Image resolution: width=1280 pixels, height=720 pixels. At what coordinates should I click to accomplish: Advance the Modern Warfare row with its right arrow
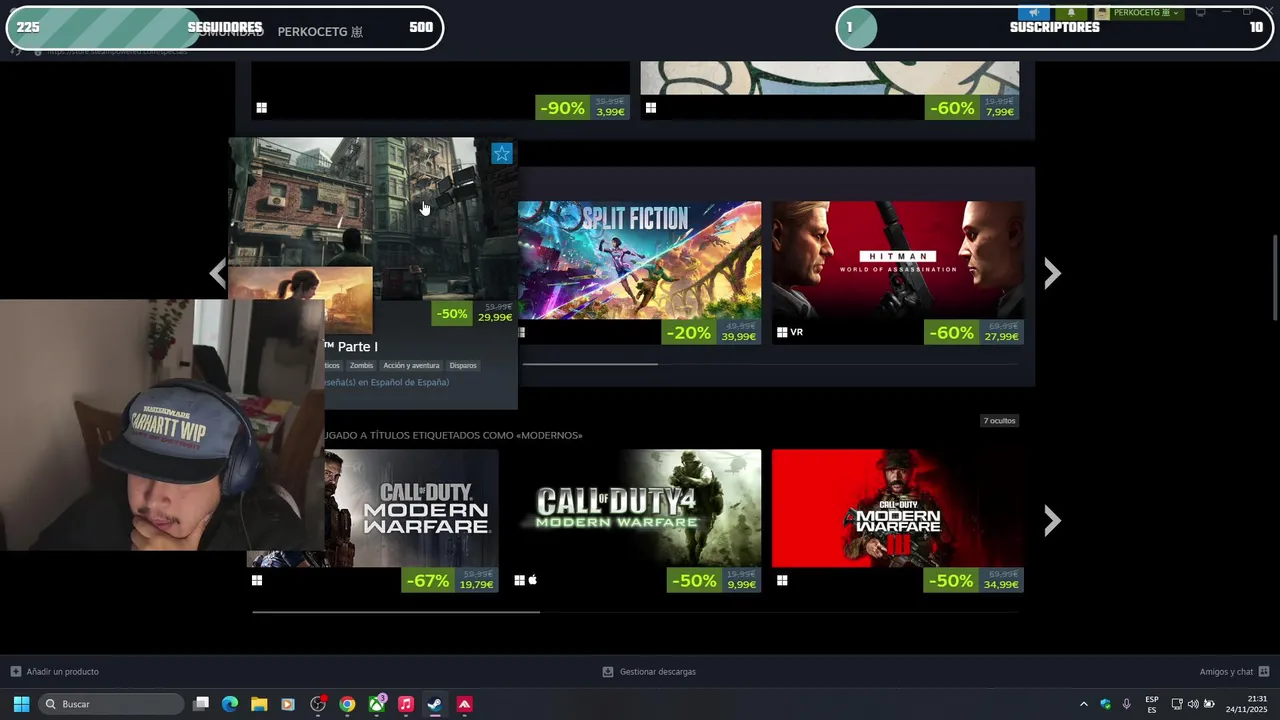1052,520
